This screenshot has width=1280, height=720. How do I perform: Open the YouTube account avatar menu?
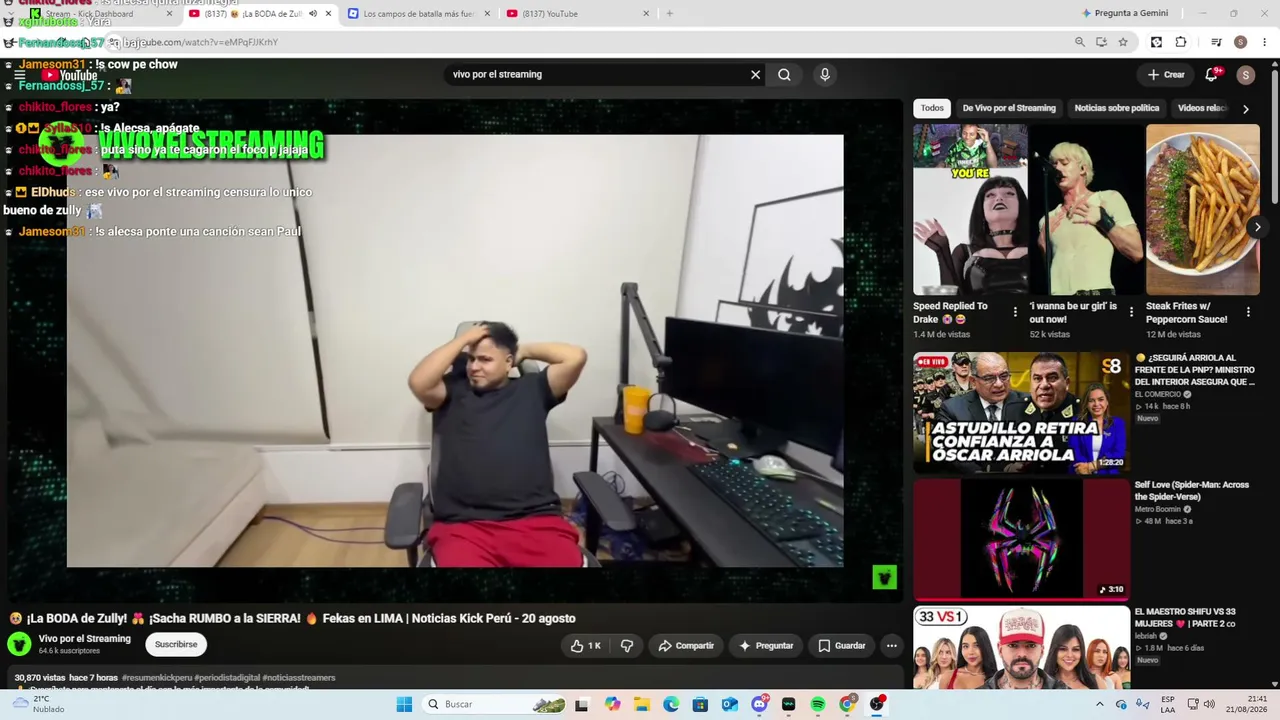point(1245,75)
